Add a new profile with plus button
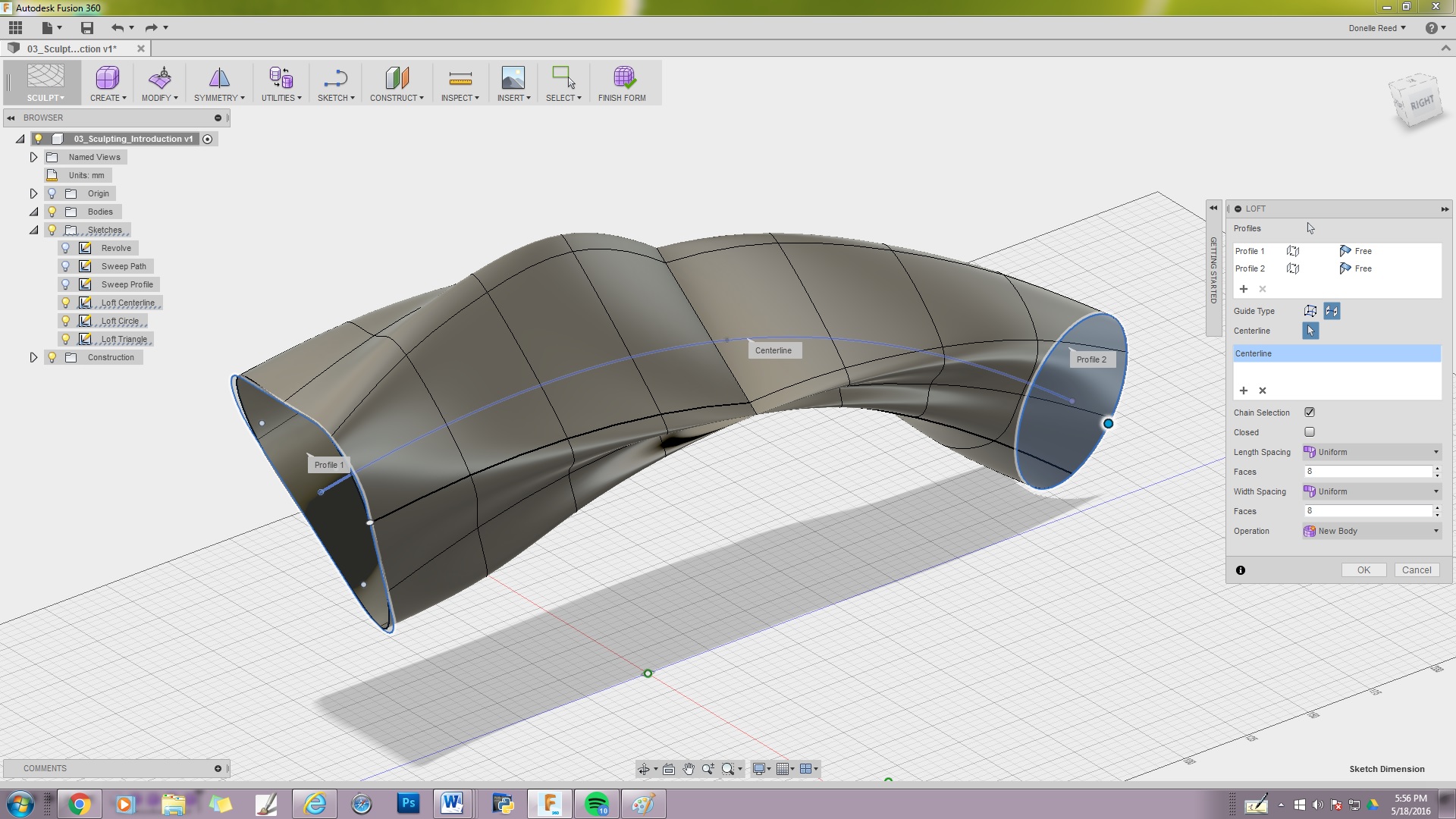The height and width of the screenshot is (819, 1456). pyautogui.click(x=1243, y=289)
